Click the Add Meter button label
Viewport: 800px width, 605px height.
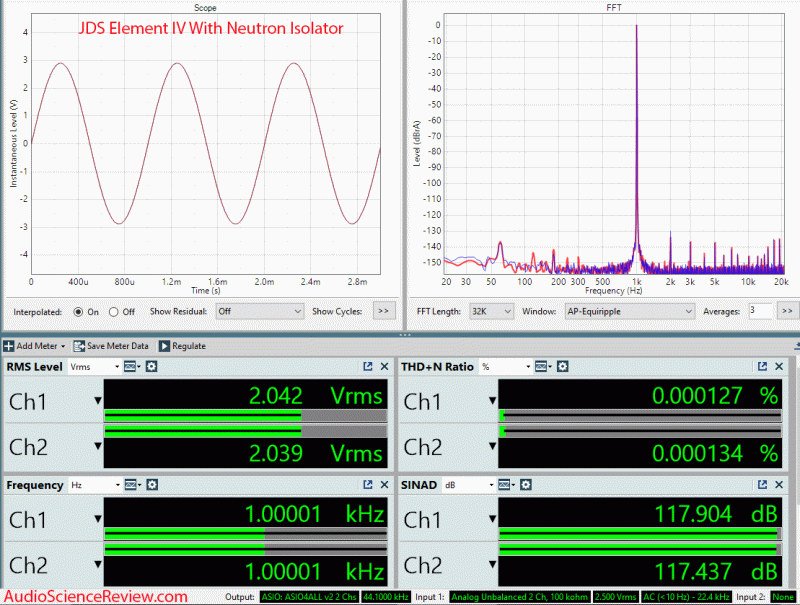click(x=37, y=346)
